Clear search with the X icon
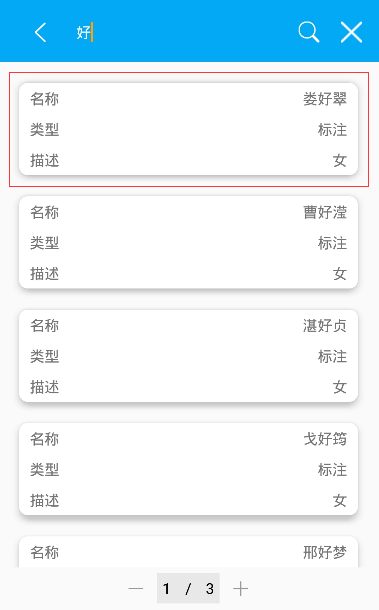Image resolution: width=379 pixels, height=610 pixels. click(351, 32)
